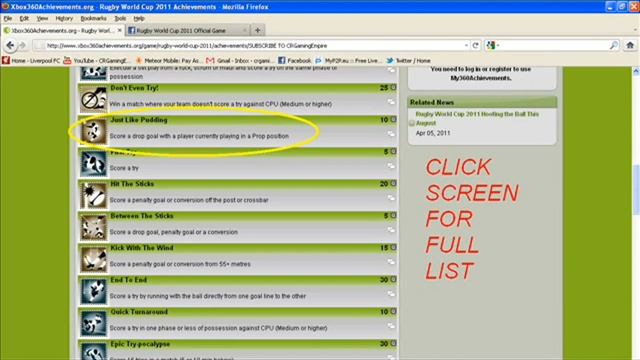This screenshot has width=640, height=360.
Task: Open the Rugby World Cup 2011 news link
Action: (x=477, y=118)
